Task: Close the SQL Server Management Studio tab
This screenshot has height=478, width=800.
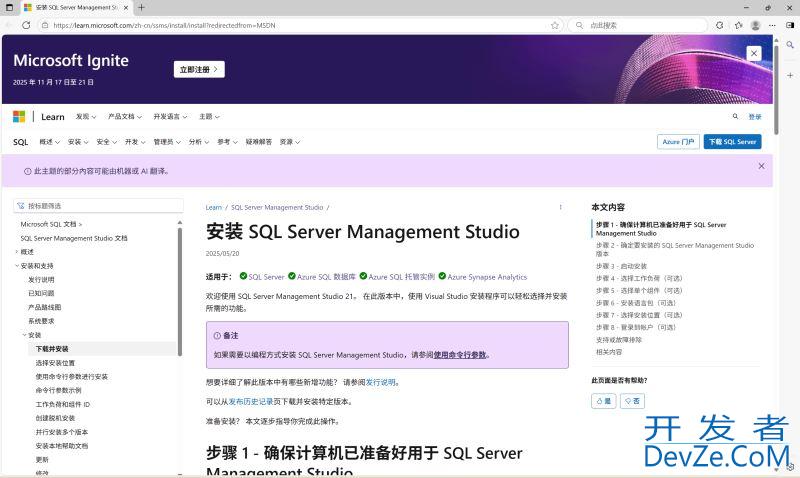Action: tap(126, 8)
